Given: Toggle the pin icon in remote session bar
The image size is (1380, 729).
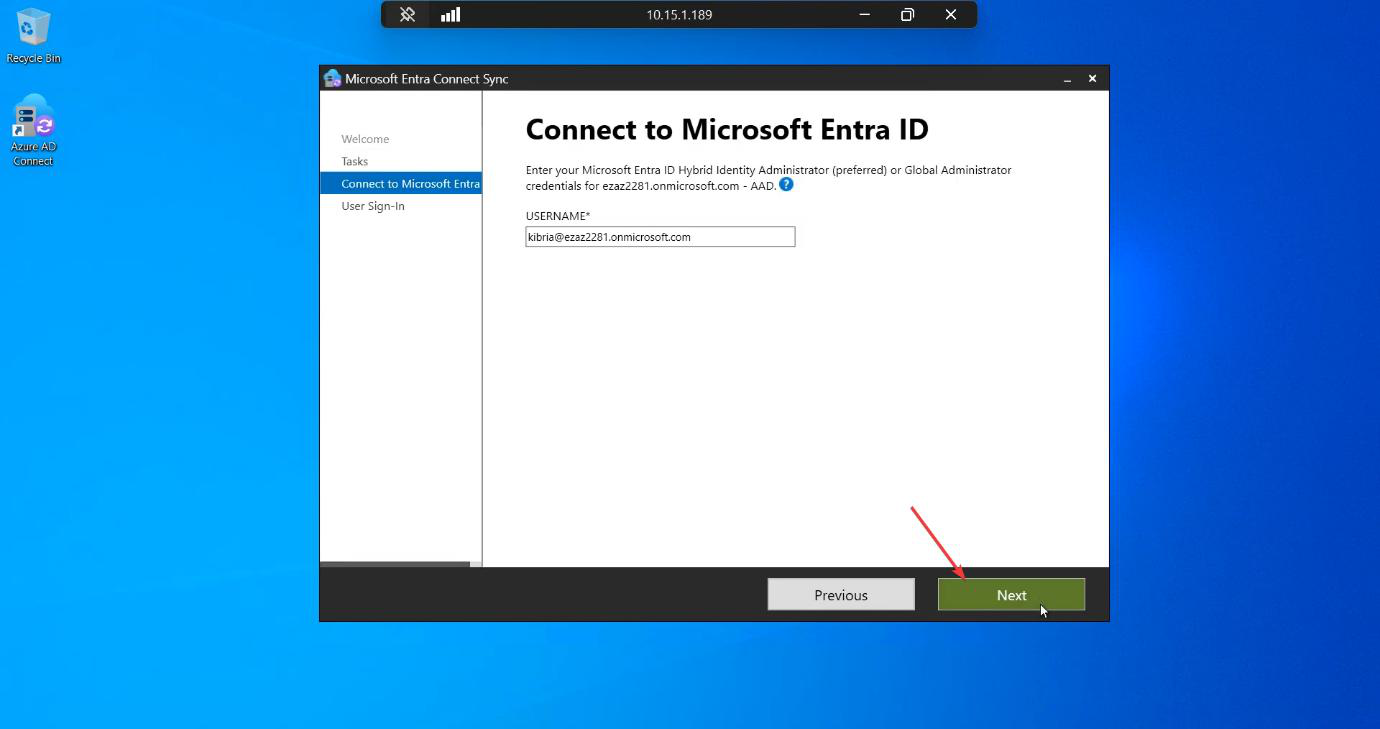Looking at the screenshot, I should [x=407, y=15].
